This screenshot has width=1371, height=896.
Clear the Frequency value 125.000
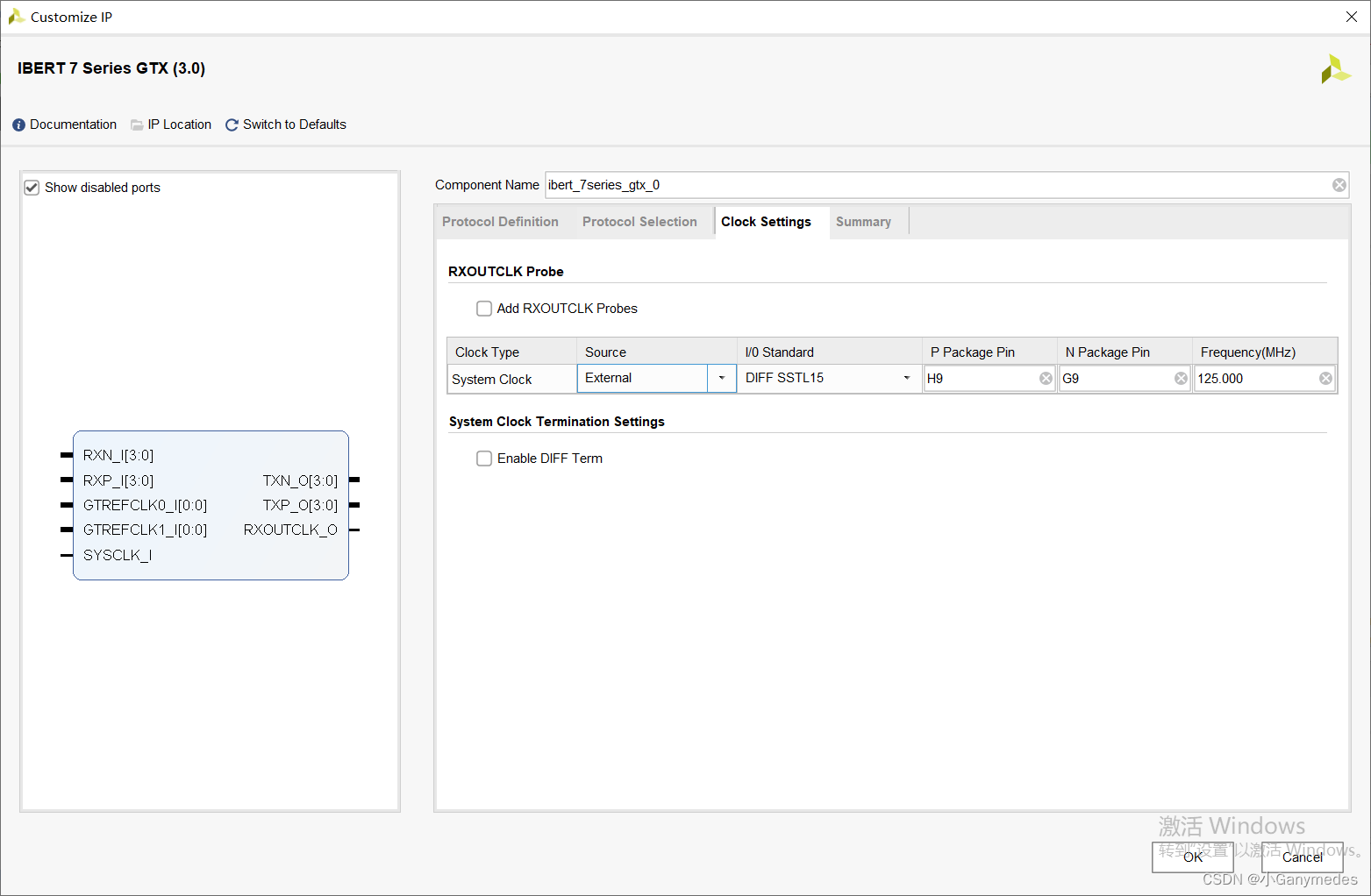(1325, 379)
